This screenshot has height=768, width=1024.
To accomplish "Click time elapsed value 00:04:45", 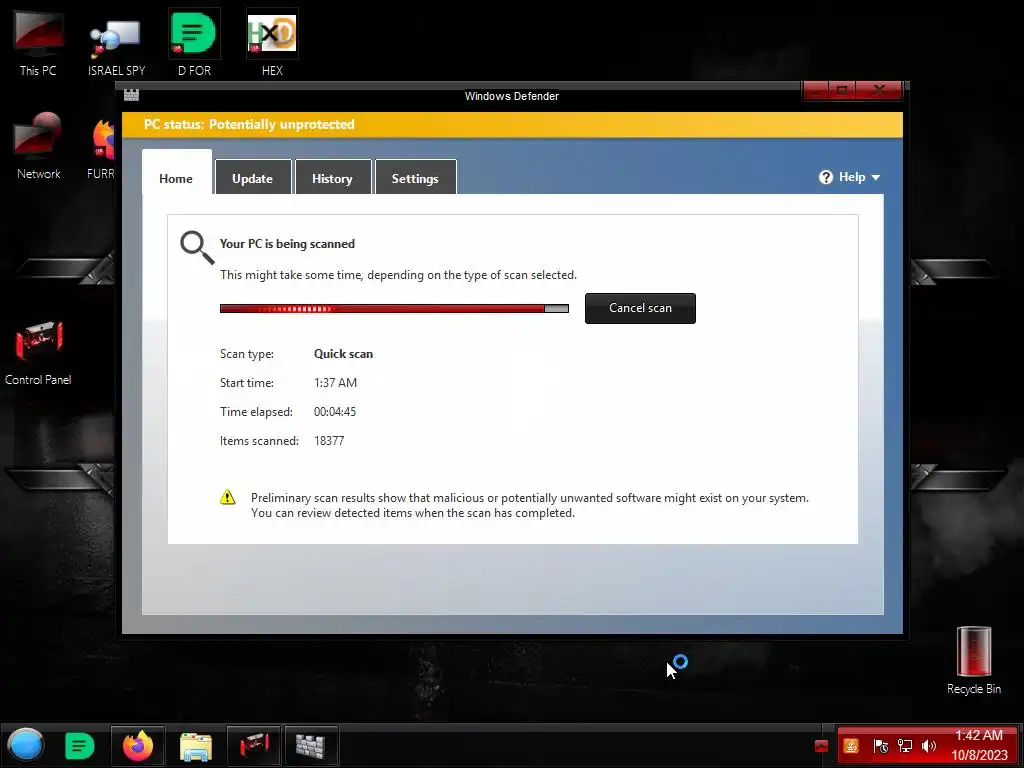I will click(x=335, y=411).
